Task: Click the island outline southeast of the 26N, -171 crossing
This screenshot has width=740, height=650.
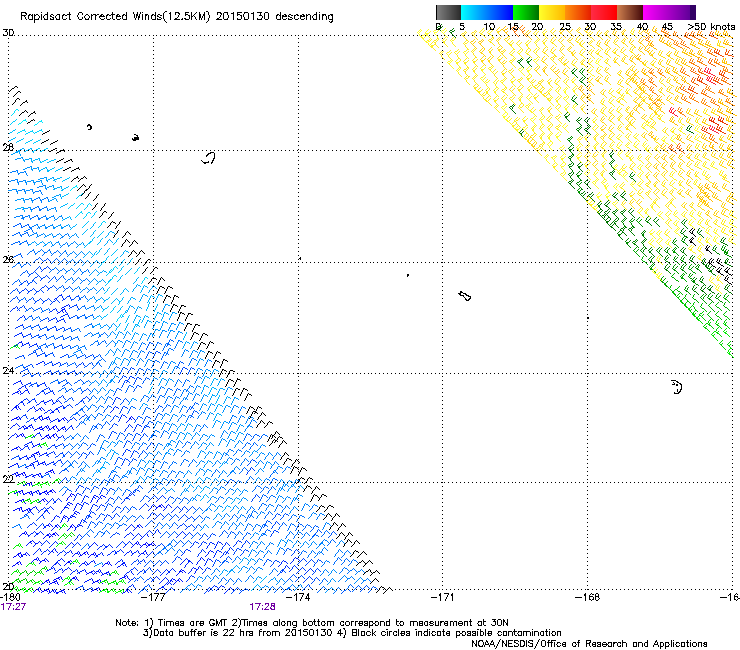Action: [x=465, y=296]
